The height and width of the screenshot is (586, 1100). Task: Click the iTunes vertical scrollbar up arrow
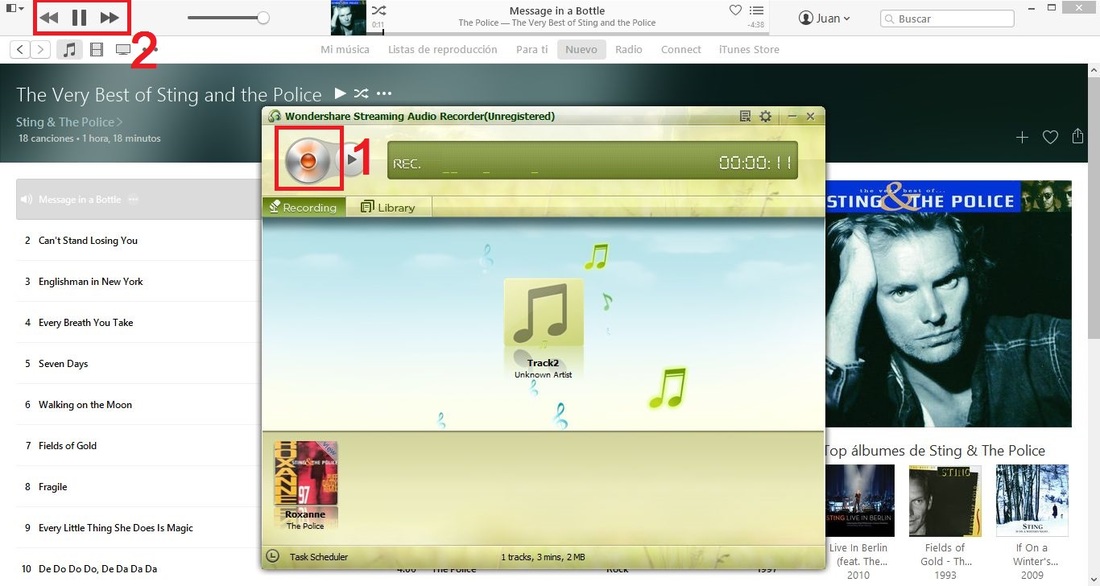tap(1094, 70)
